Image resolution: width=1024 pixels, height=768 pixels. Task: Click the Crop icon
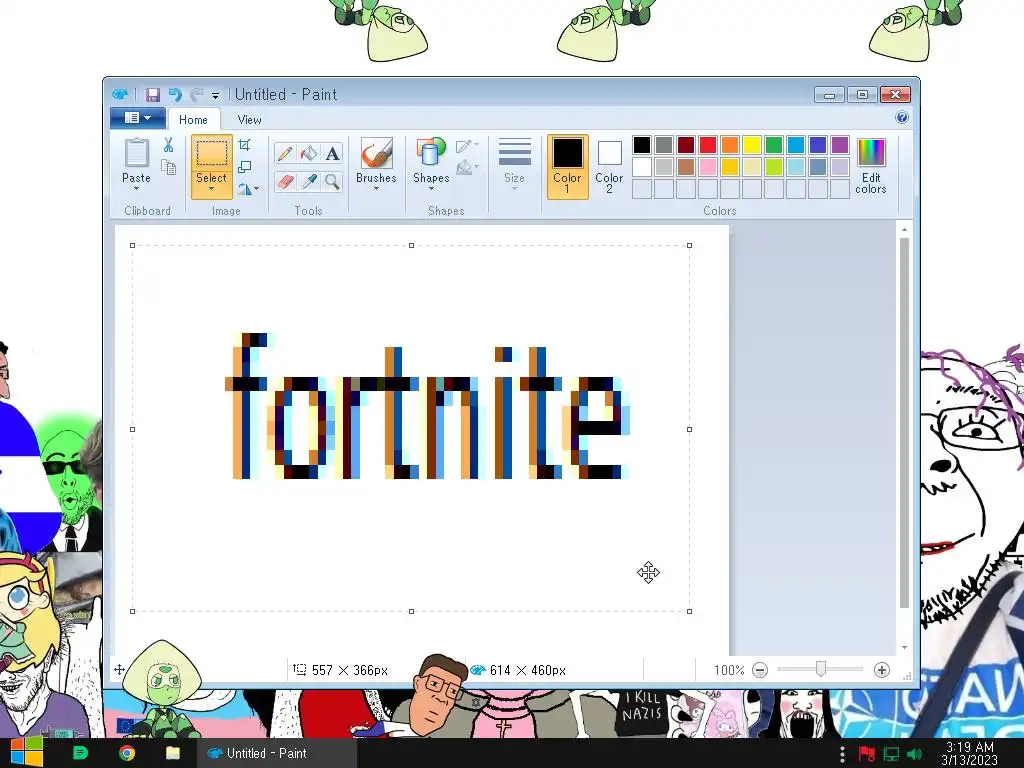[245, 145]
